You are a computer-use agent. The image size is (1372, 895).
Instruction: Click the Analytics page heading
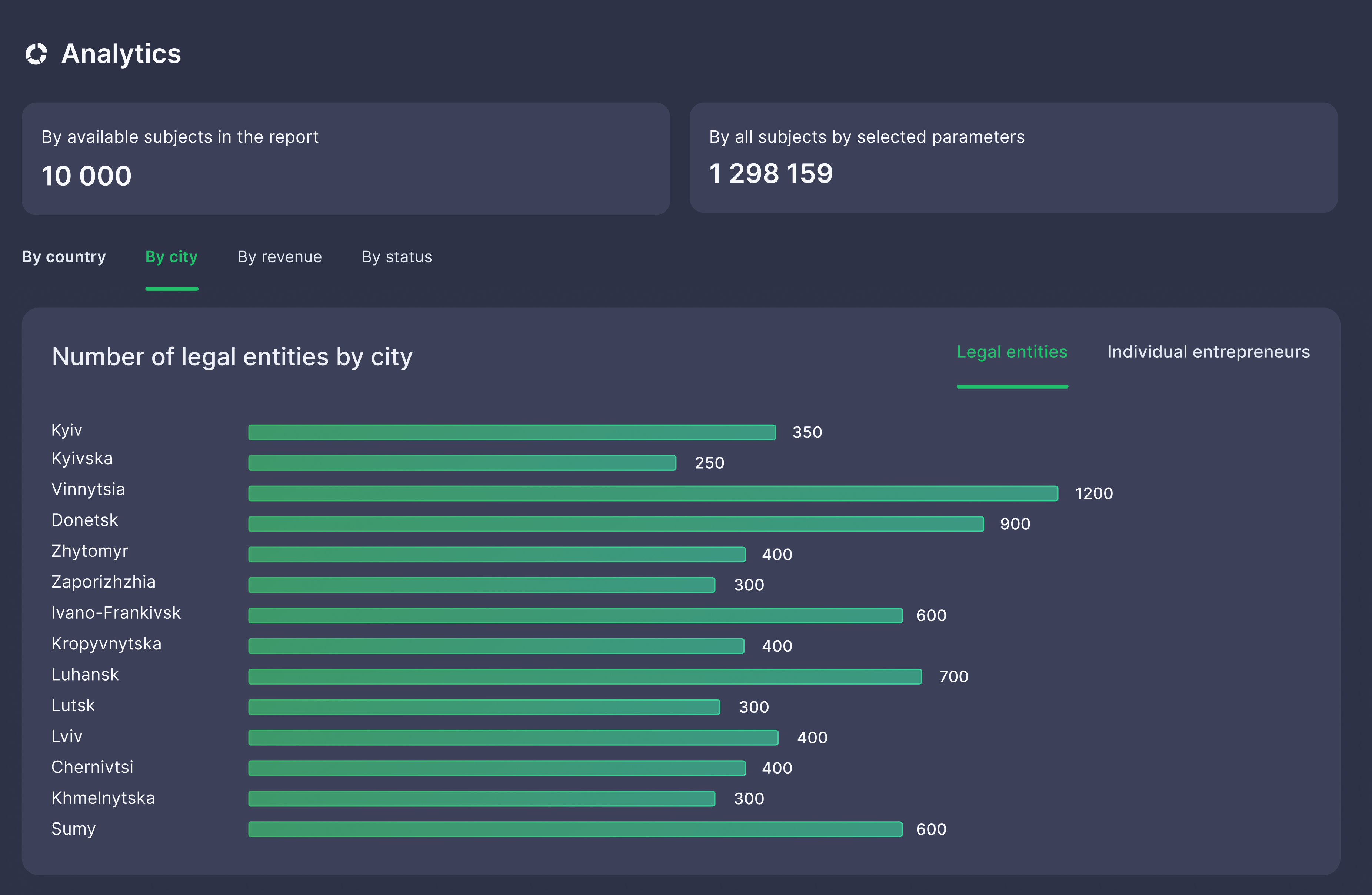tap(121, 54)
